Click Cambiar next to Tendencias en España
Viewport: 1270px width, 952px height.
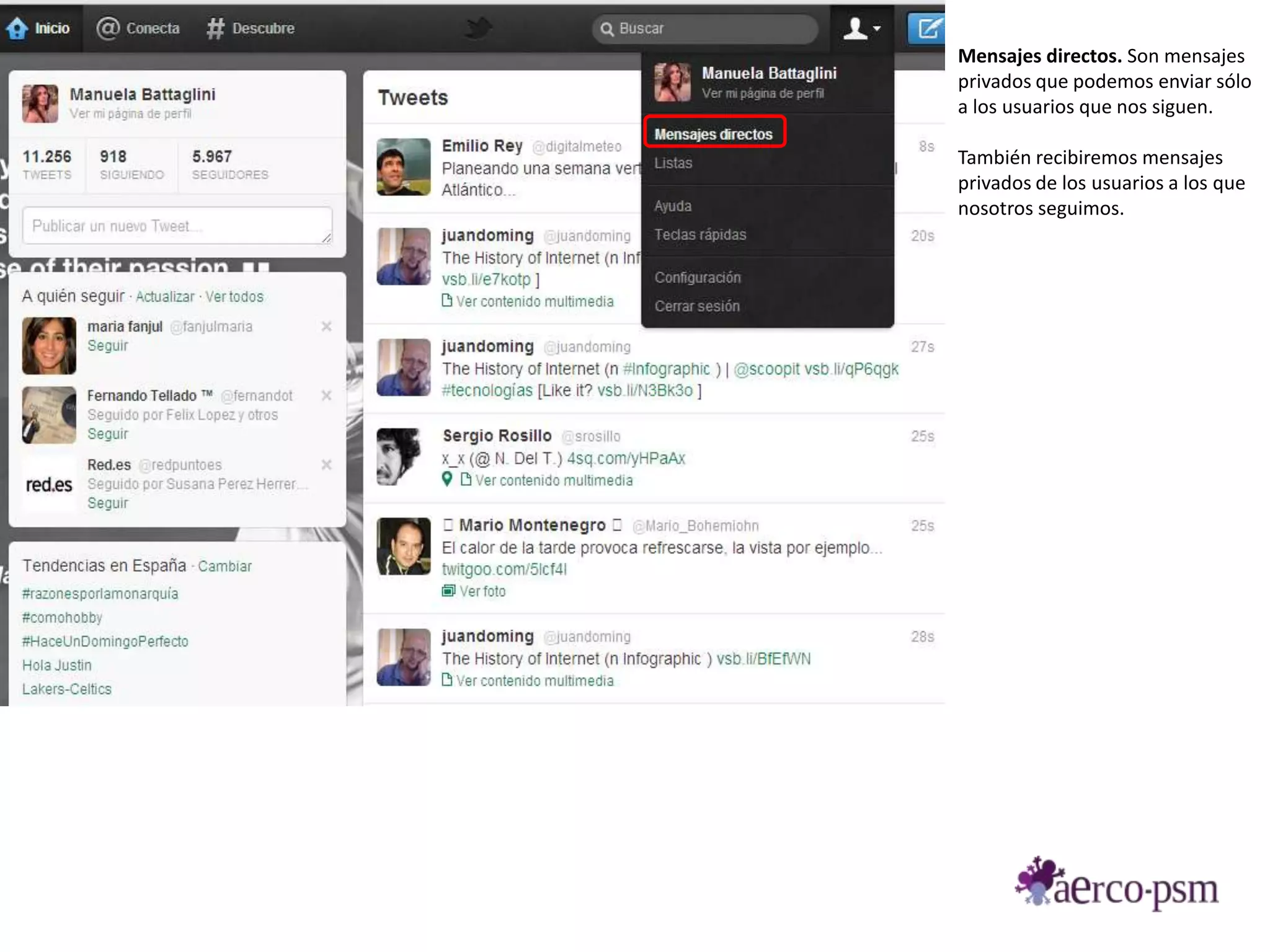(224, 566)
